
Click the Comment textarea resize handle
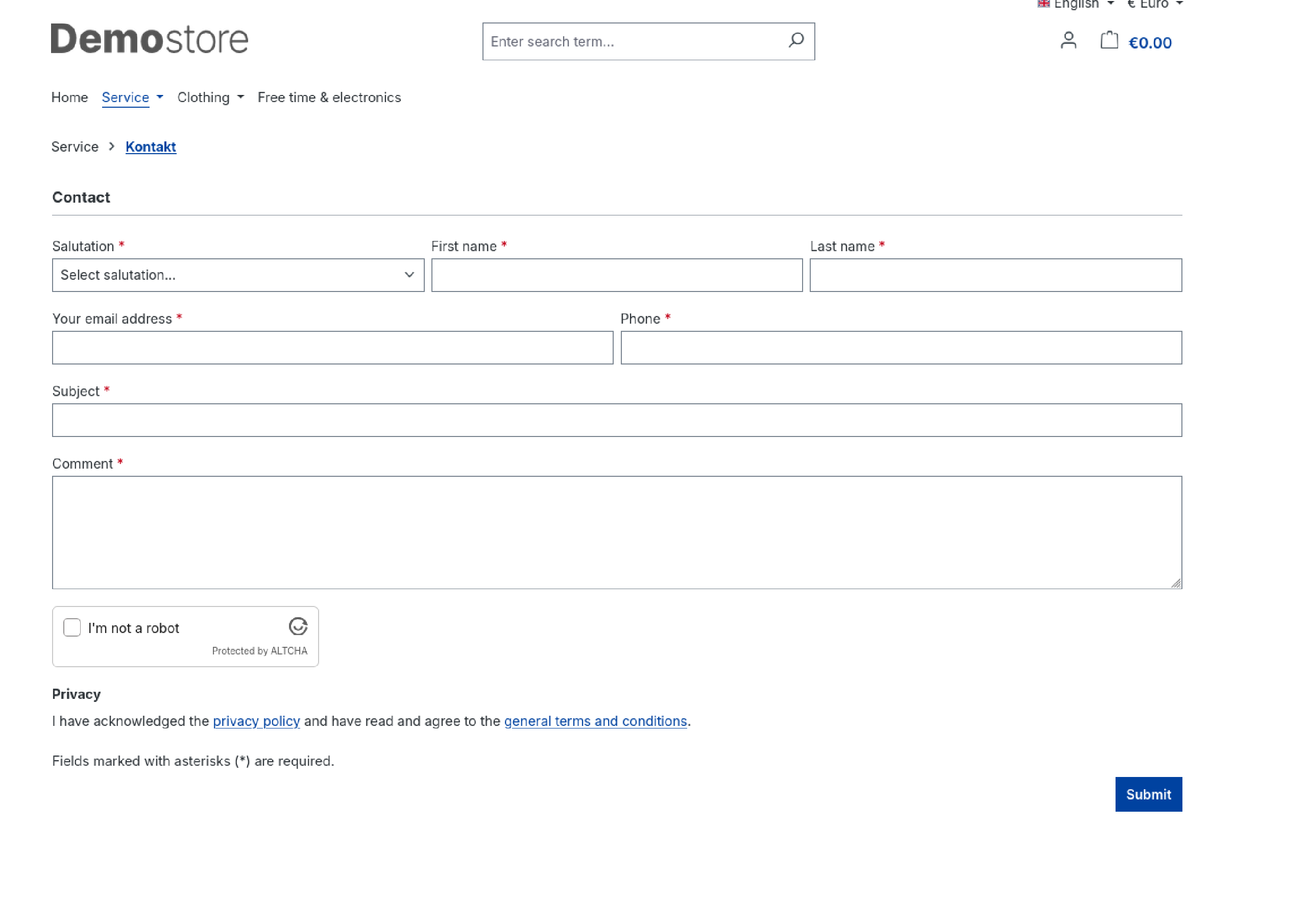click(x=1176, y=583)
